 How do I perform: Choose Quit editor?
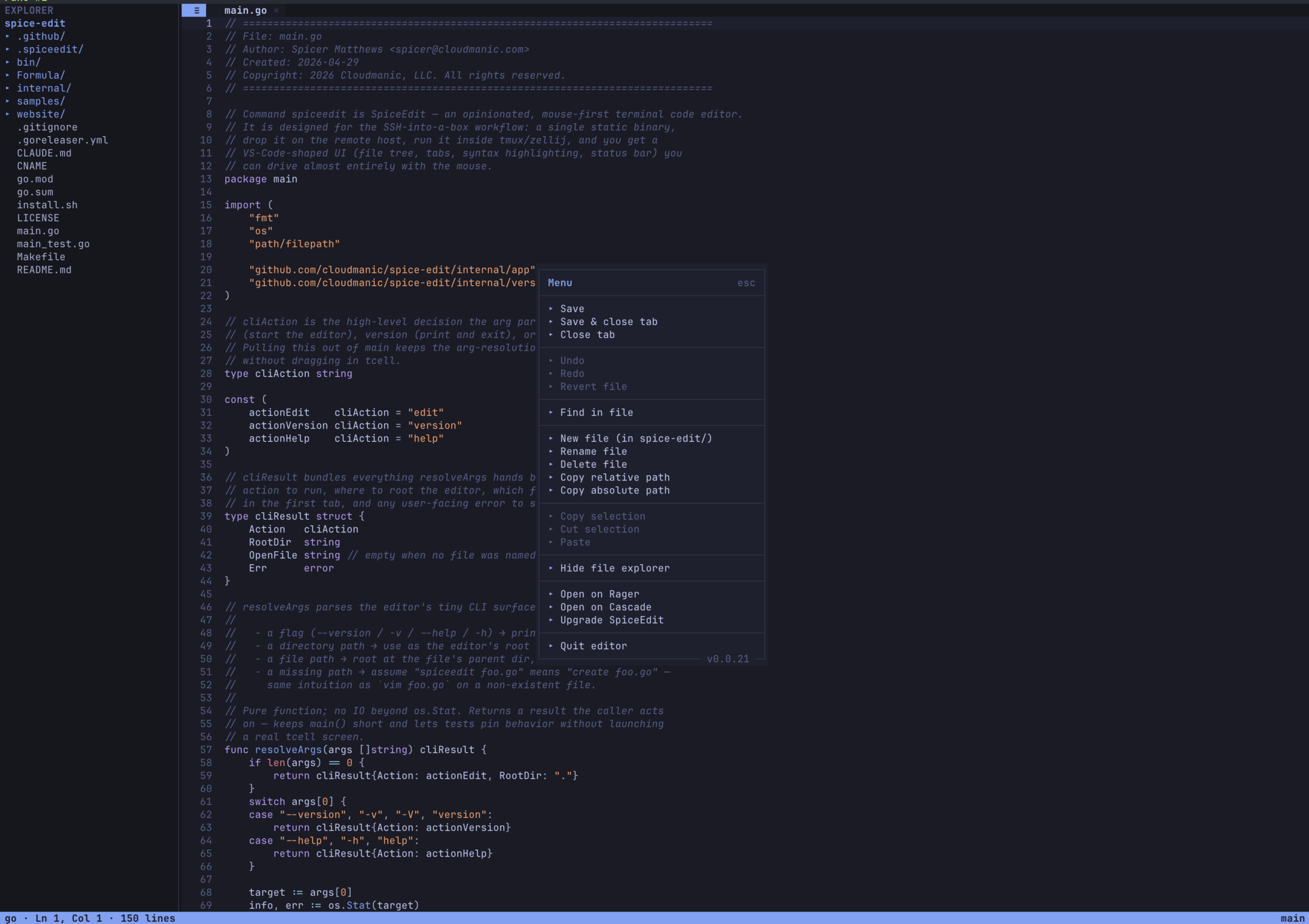tap(594, 647)
